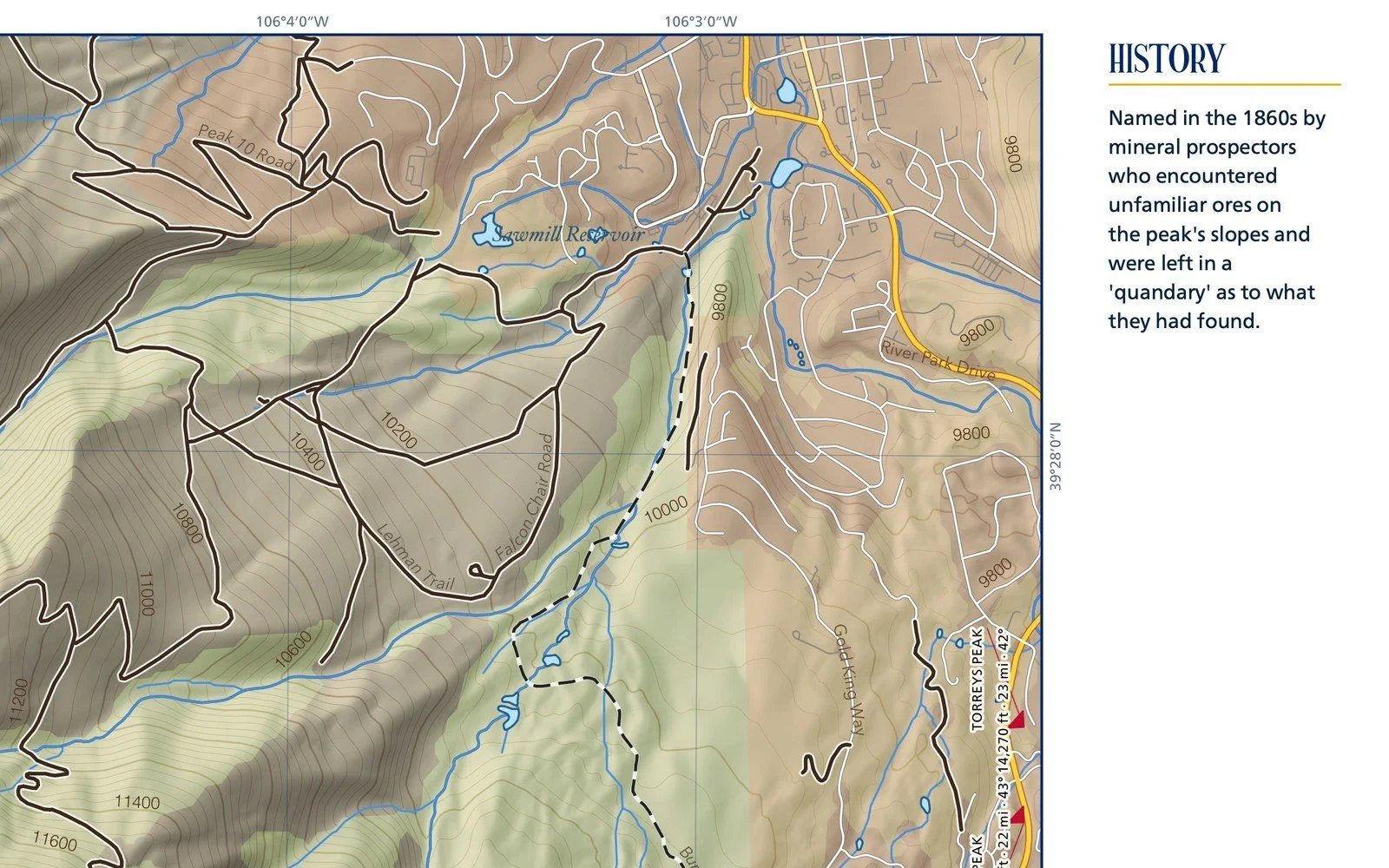Screen dimensions: 1389x868
Task: Click the 11200 contour elevation label
Action: coord(18,700)
